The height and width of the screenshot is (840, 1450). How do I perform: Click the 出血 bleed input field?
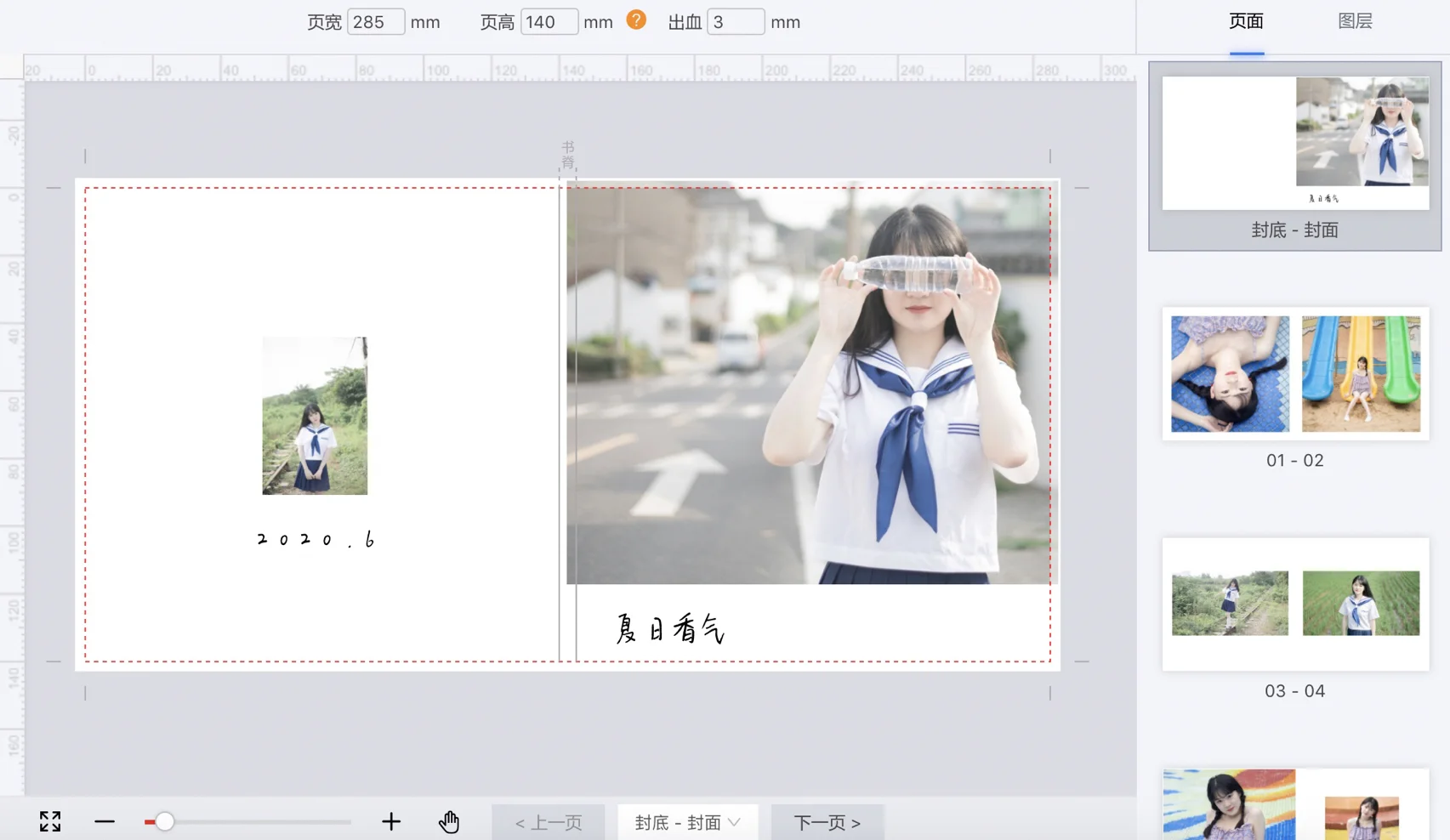pos(735,22)
